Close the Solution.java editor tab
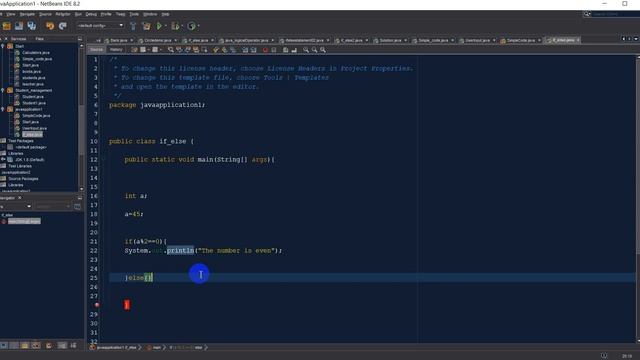Viewport: 640px width, 360px height. [405, 40]
